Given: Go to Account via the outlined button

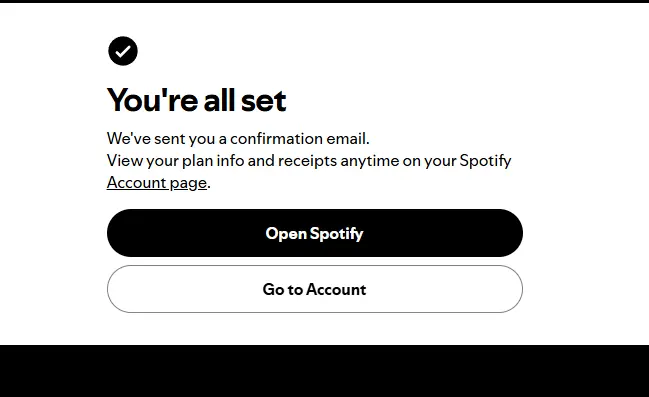Looking at the screenshot, I should (x=315, y=289).
